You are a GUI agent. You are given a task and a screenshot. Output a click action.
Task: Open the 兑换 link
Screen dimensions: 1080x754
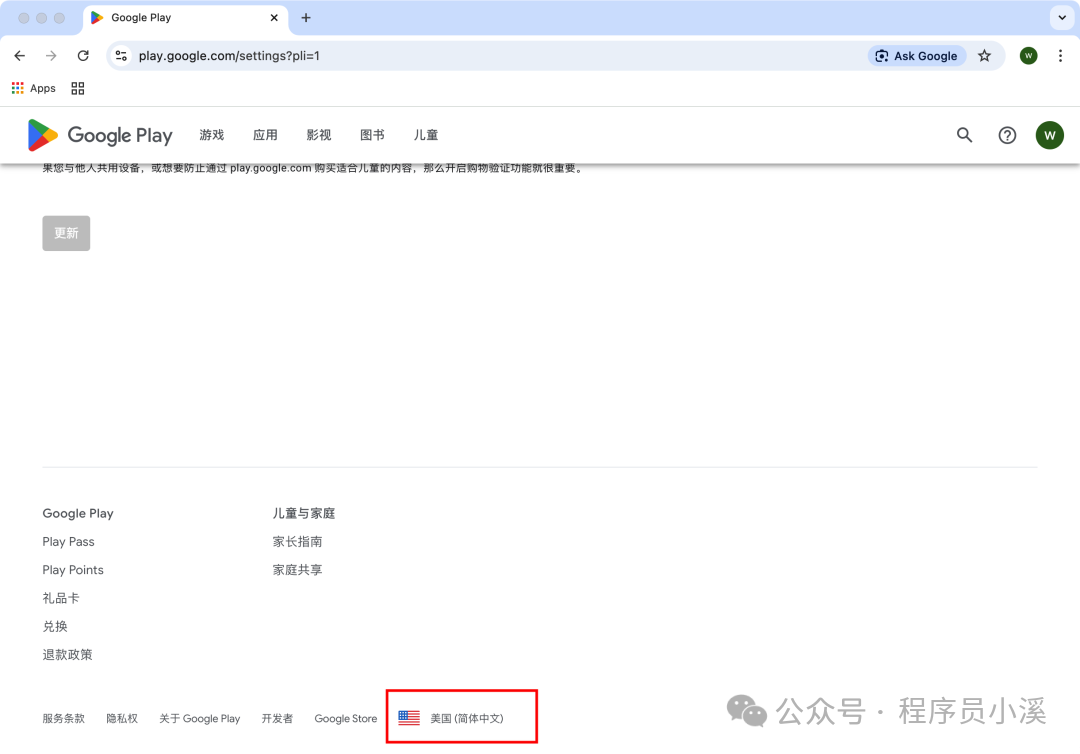pos(55,627)
